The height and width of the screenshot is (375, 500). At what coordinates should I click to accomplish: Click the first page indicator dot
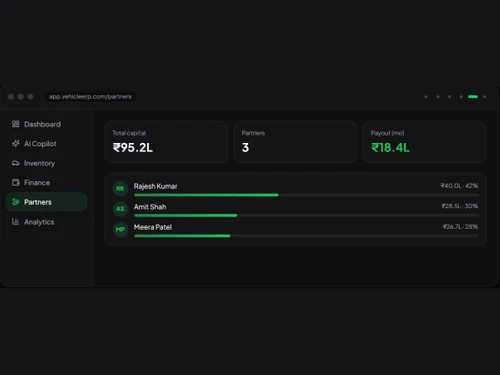tap(426, 97)
